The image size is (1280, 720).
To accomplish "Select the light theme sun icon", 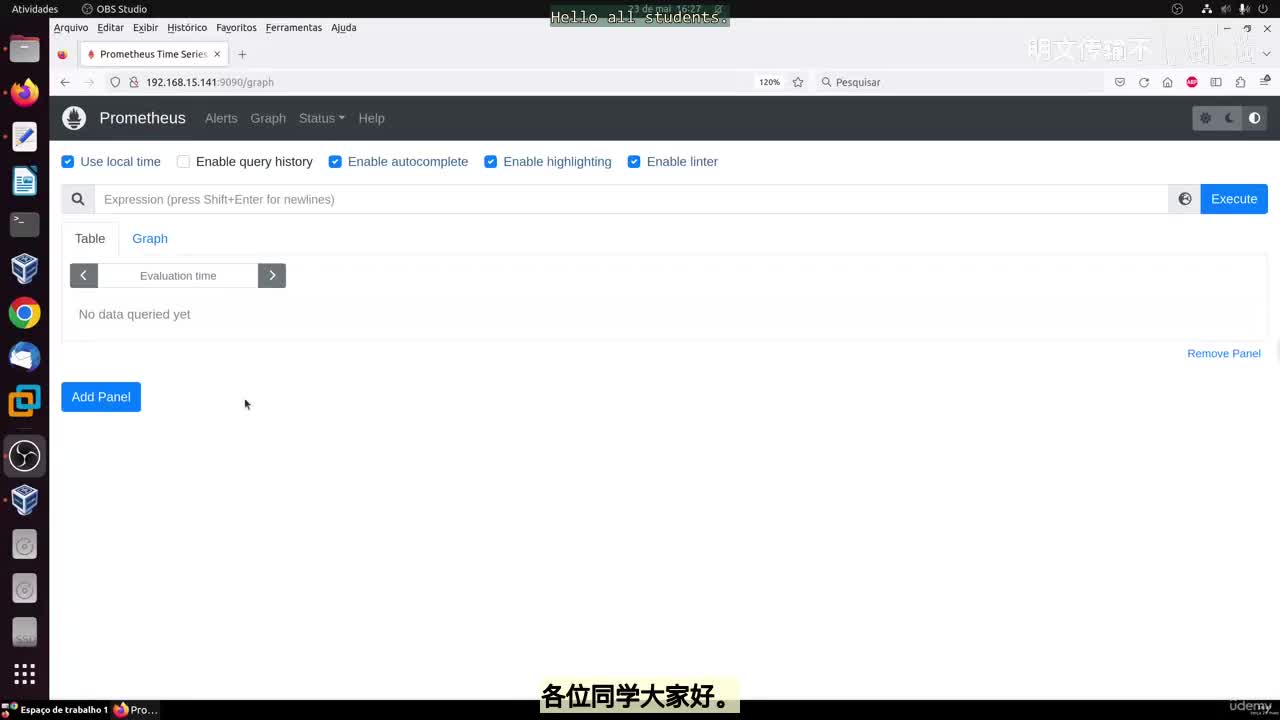I will [x=1205, y=118].
